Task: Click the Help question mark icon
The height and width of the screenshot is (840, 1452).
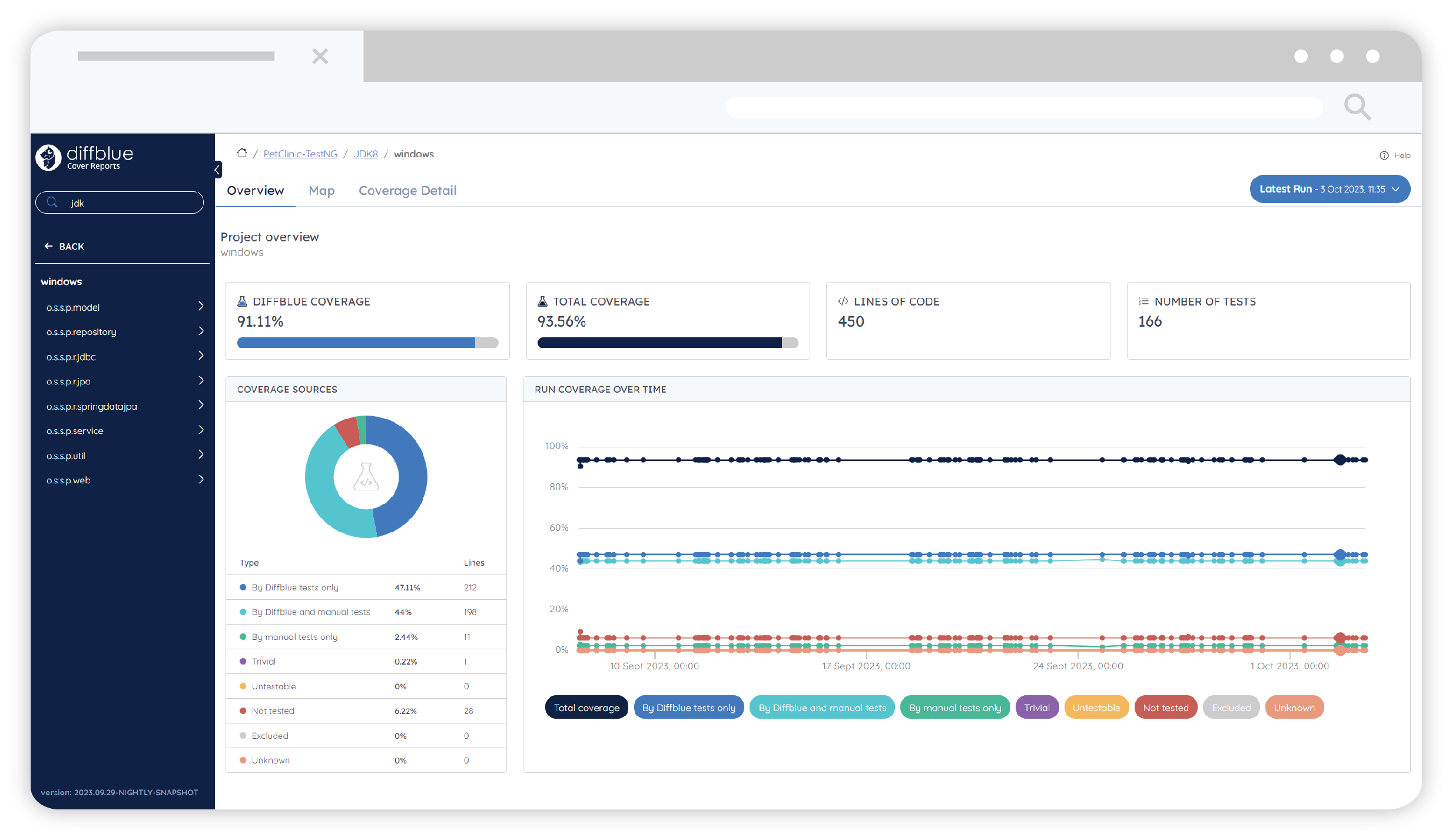Action: pyautogui.click(x=1384, y=155)
